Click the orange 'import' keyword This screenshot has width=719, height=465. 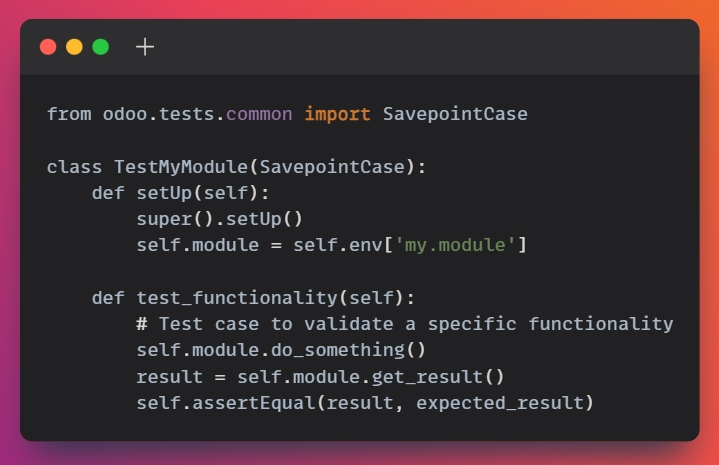[337, 114]
